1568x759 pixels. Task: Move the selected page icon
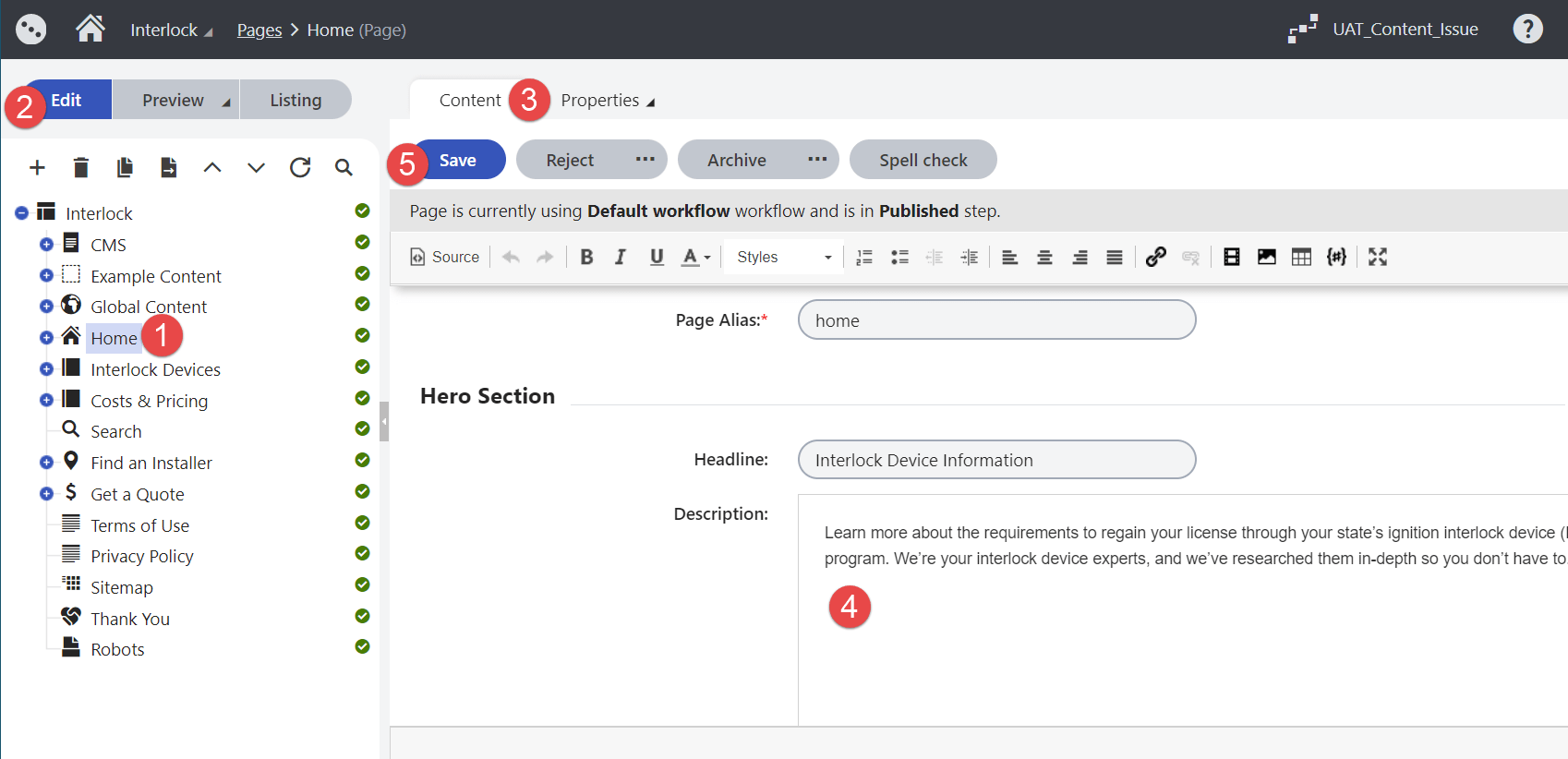(168, 167)
